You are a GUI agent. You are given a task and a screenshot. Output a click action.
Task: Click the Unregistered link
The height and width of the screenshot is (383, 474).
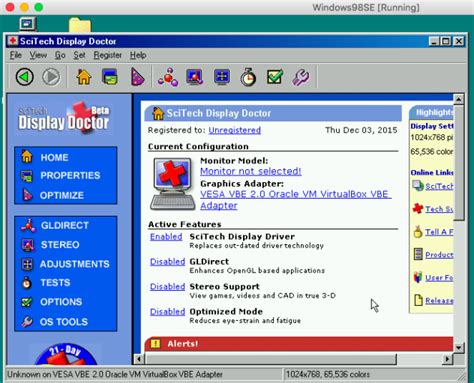pos(235,130)
